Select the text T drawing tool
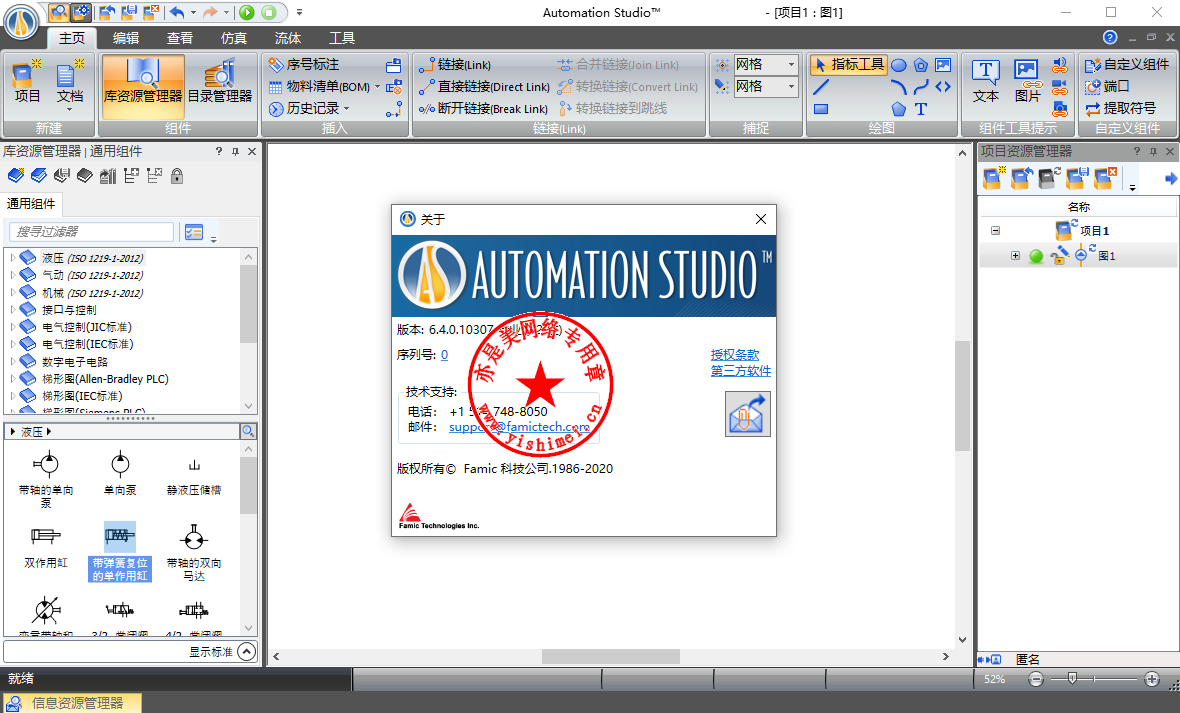This screenshot has height=713, width=1180. tap(920, 109)
